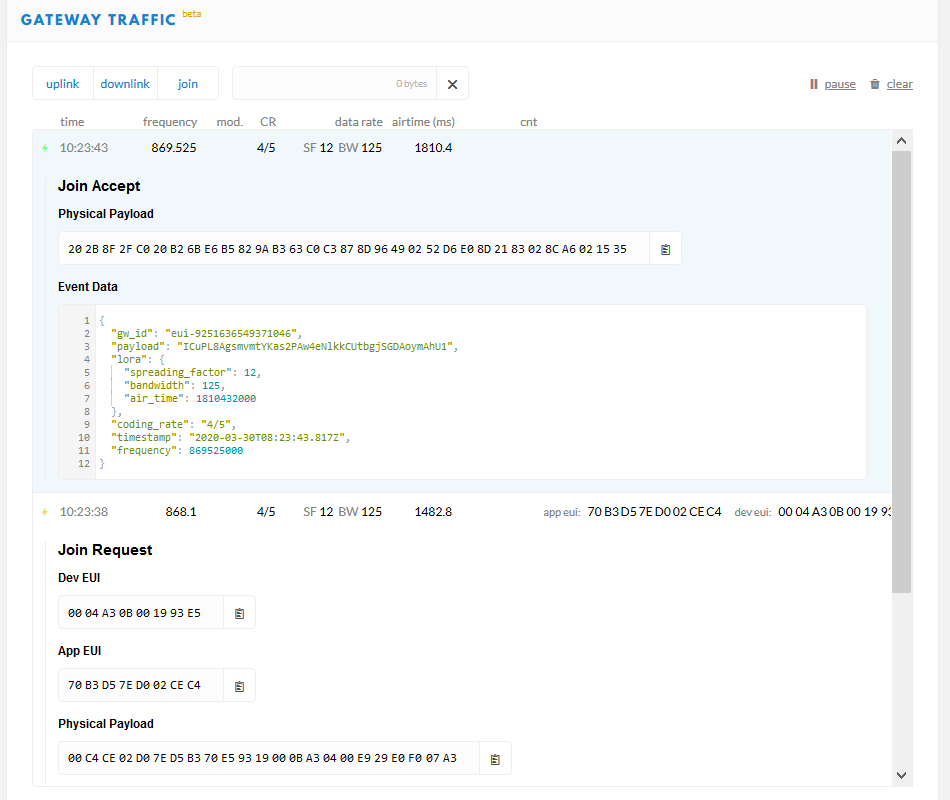Switch to the downlink filter tab
Viewport: 950px width, 800px height.
pos(125,84)
